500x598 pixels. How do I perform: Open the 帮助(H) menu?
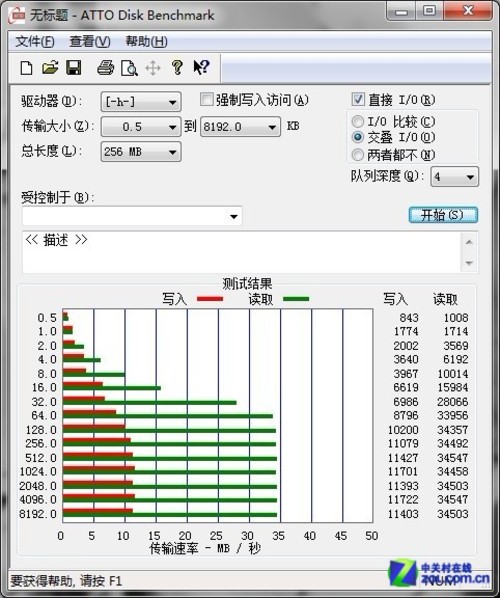coord(147,42)
